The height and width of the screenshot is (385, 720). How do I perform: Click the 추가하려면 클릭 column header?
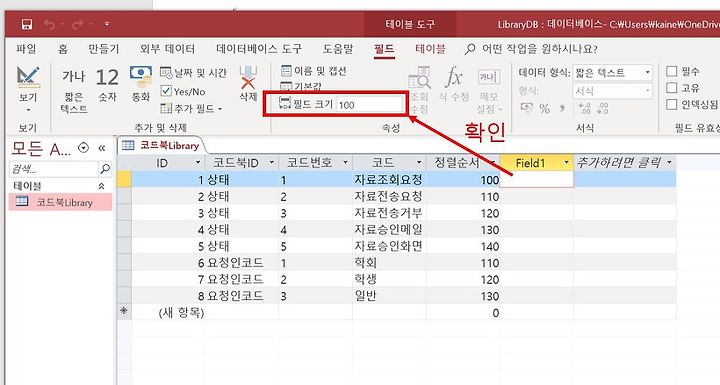click(624, 163)
